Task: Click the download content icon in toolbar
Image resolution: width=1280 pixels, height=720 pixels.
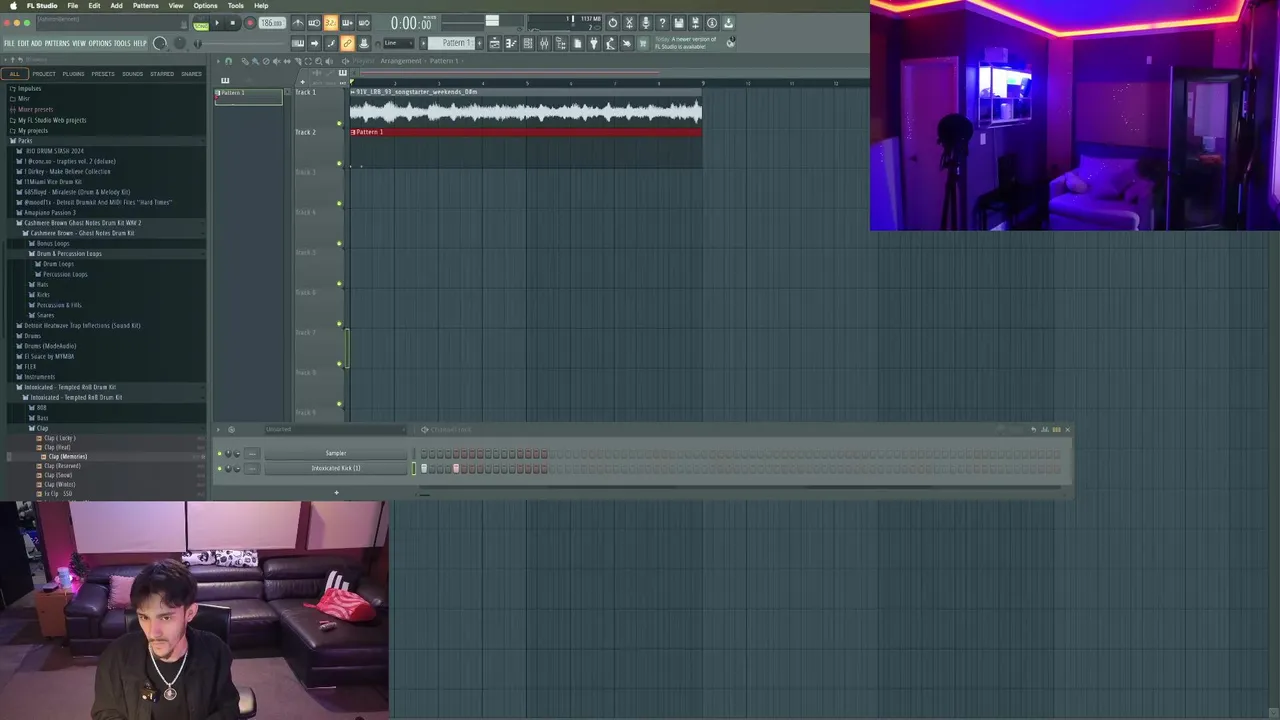Action: [x=728, y=23]
